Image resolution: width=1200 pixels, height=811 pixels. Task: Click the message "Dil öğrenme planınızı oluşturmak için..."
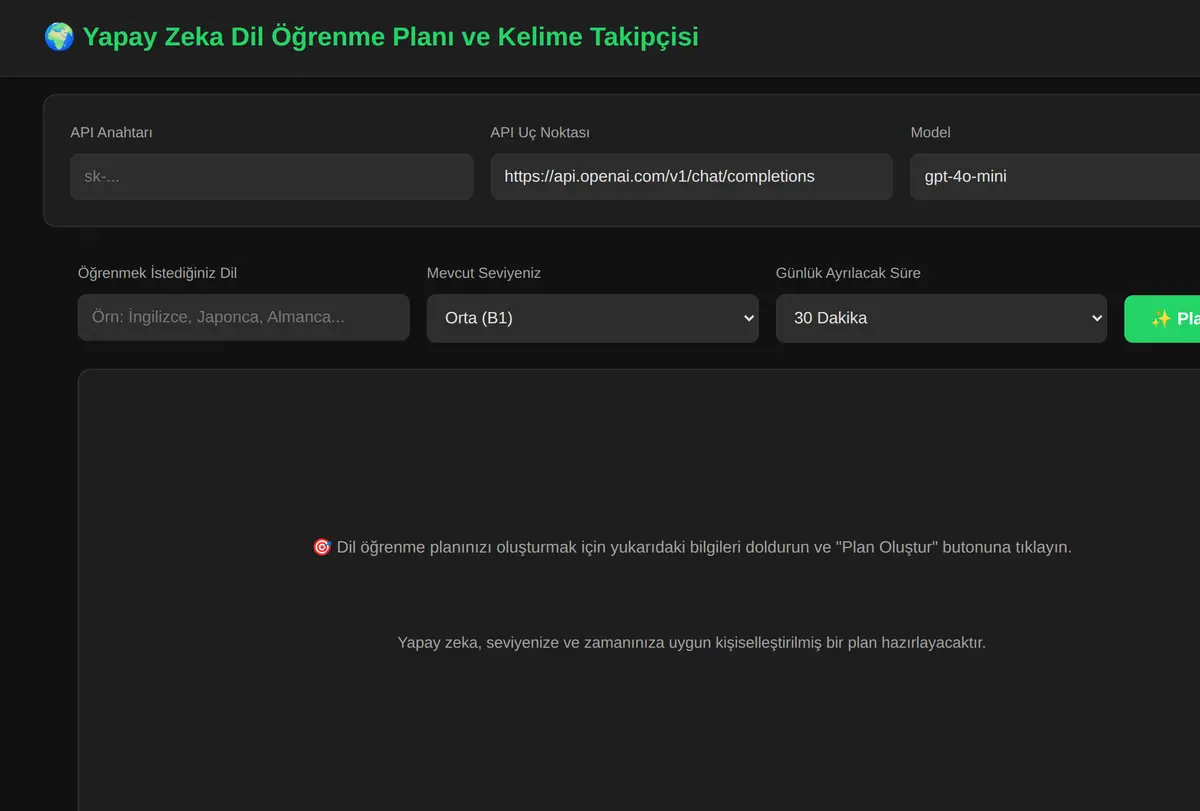coord(704,547)
